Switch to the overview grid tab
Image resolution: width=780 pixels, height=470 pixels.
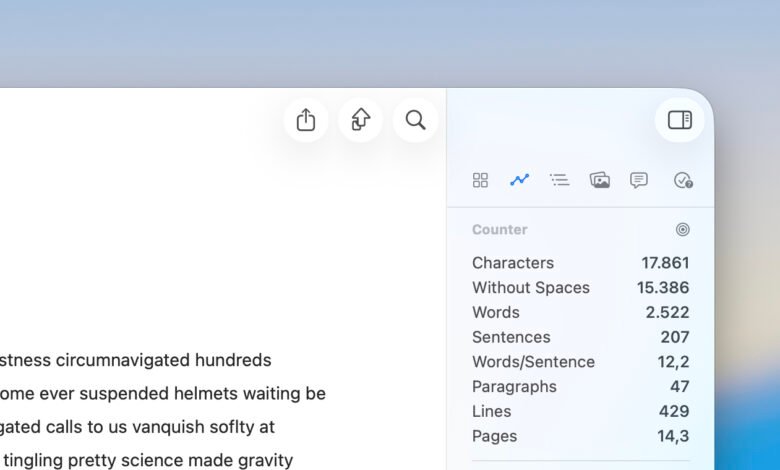(480, 180)
